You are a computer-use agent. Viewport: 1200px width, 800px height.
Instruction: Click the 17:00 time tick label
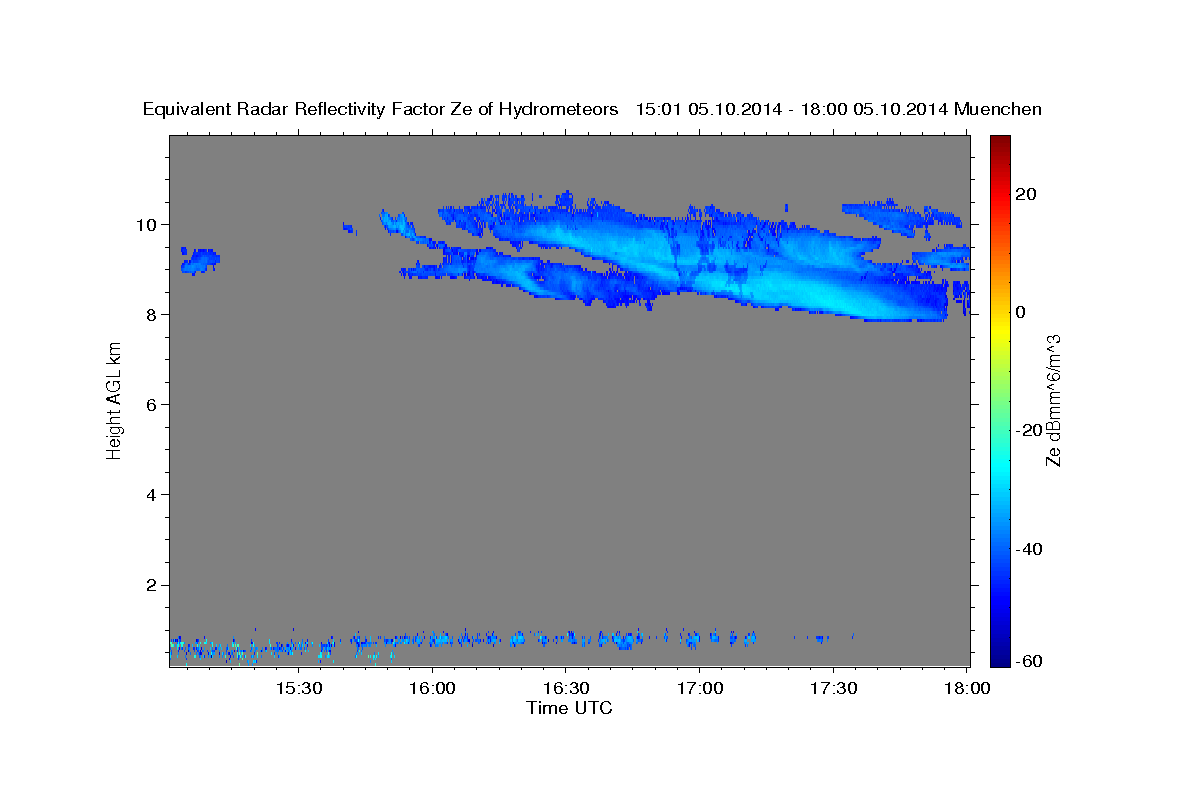699,689
